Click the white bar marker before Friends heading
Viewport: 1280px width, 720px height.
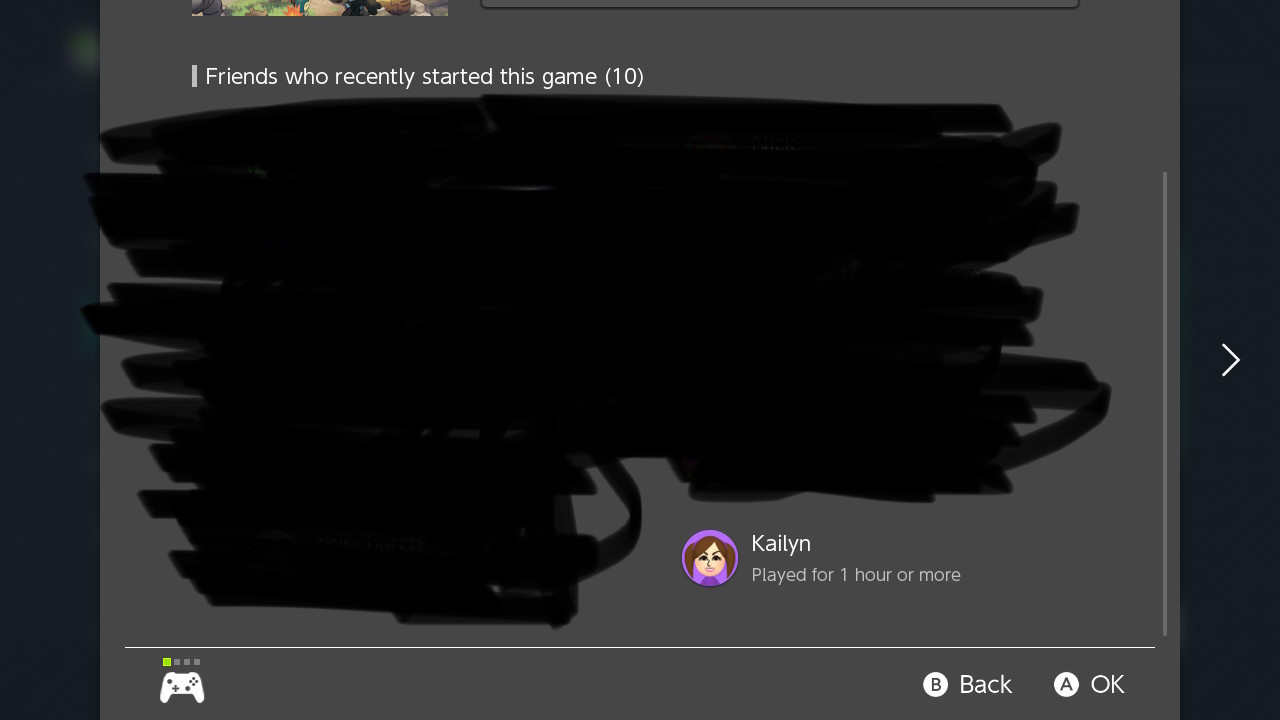[194, 76]
